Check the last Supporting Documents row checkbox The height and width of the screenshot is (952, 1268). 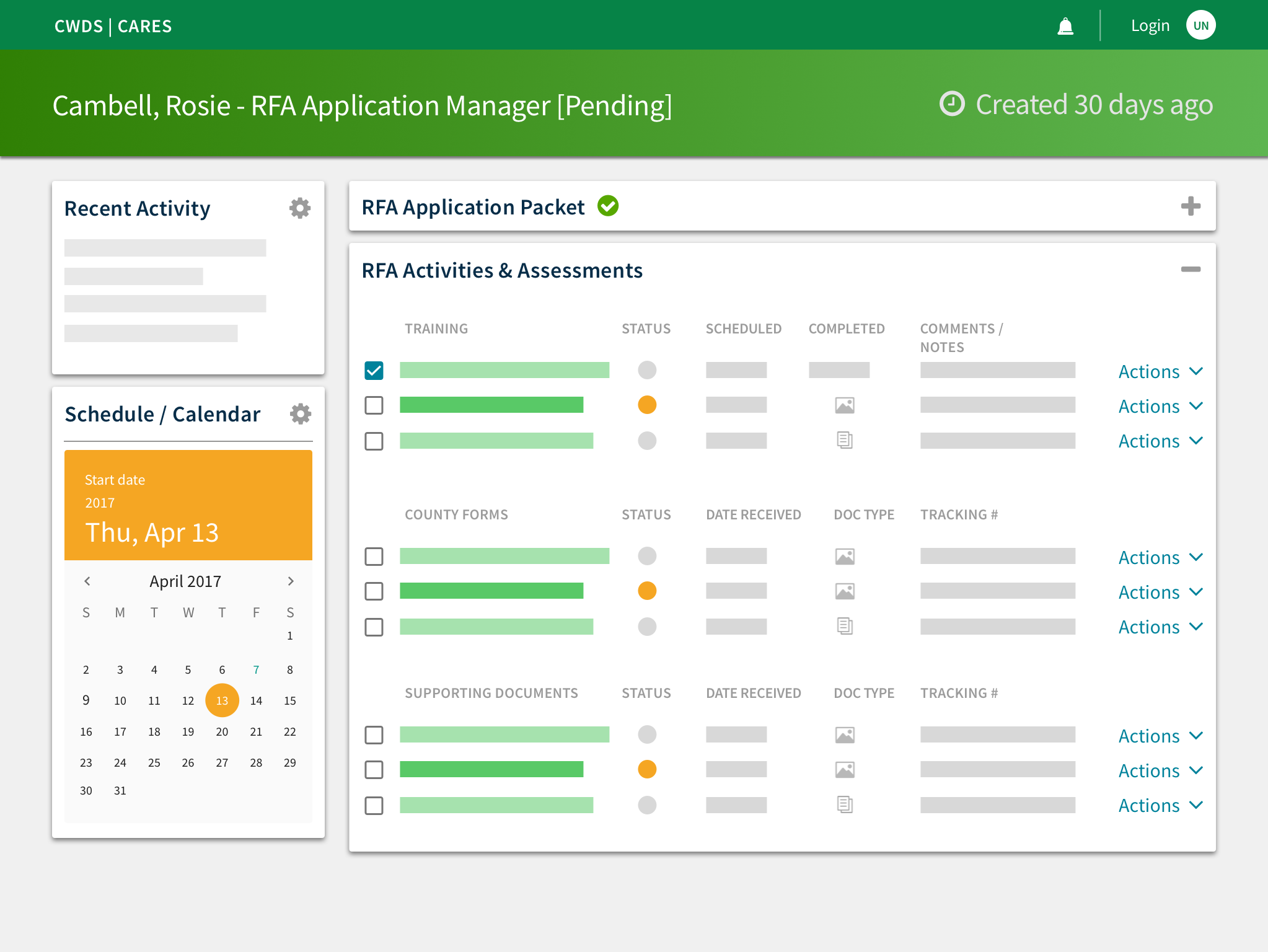click(374, 805)
